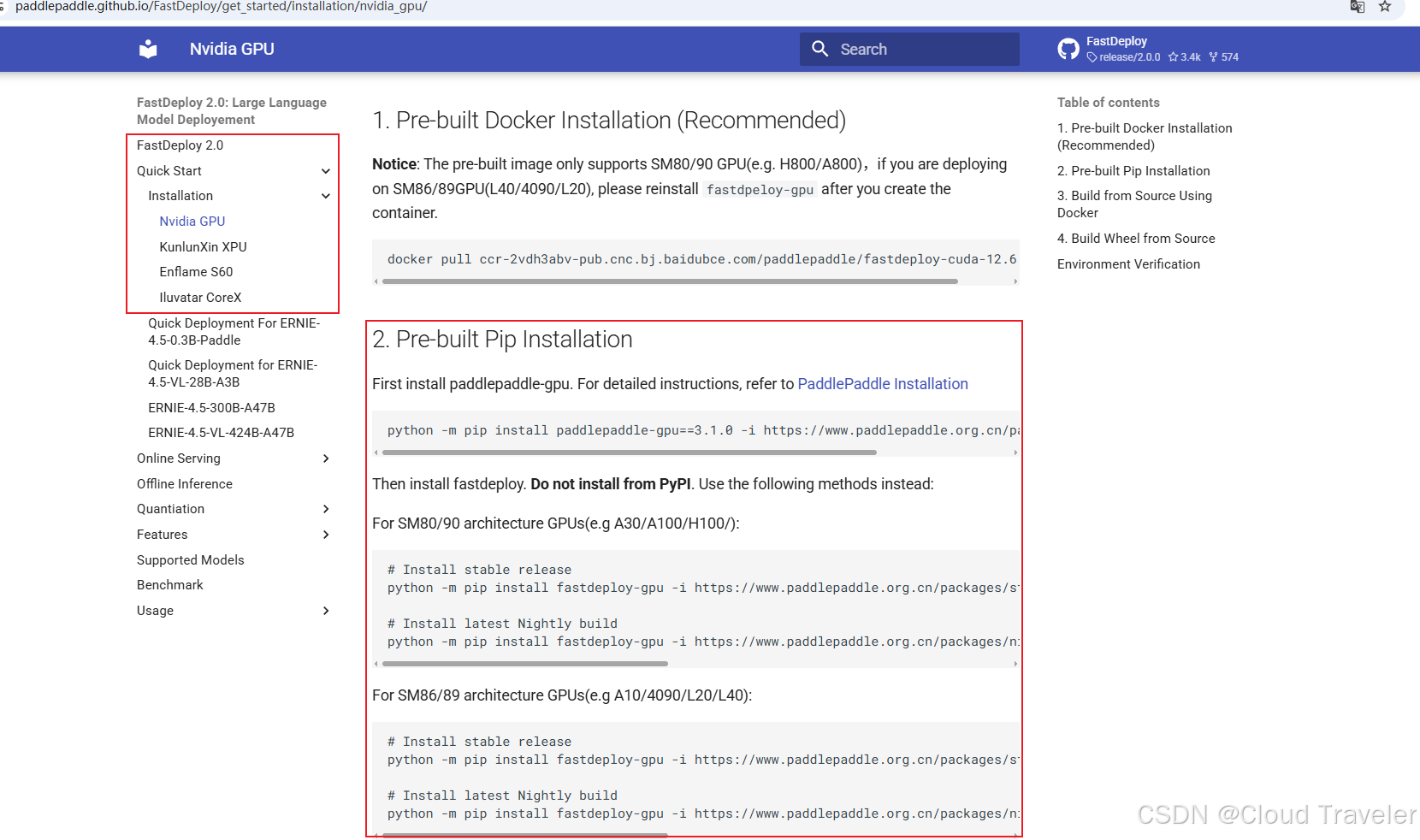This screenshot has height=840, width=1420.
Task: Open Offline Inference page
Action: [185, 484]
